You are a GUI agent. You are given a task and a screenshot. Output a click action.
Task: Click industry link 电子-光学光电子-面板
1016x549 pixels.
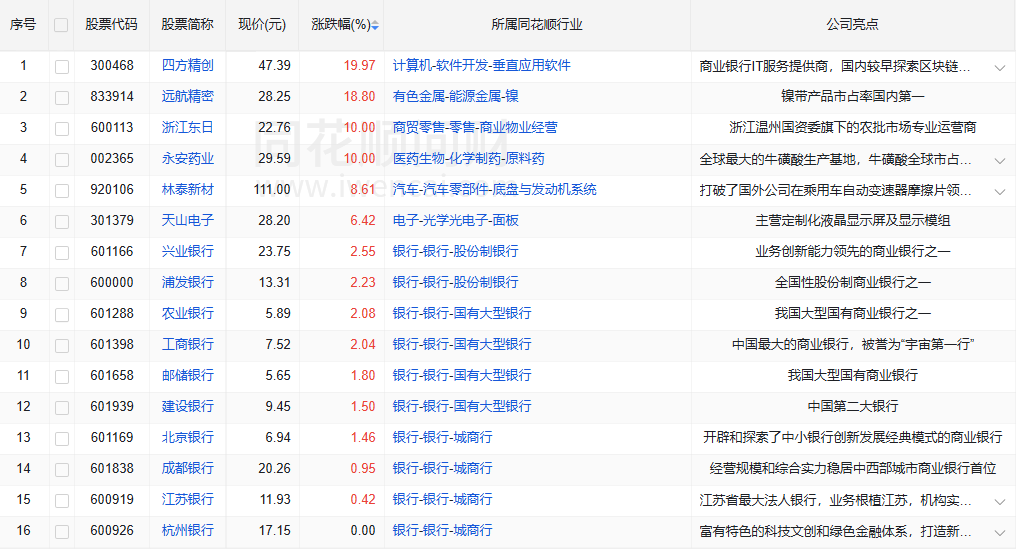pos(456,220)
